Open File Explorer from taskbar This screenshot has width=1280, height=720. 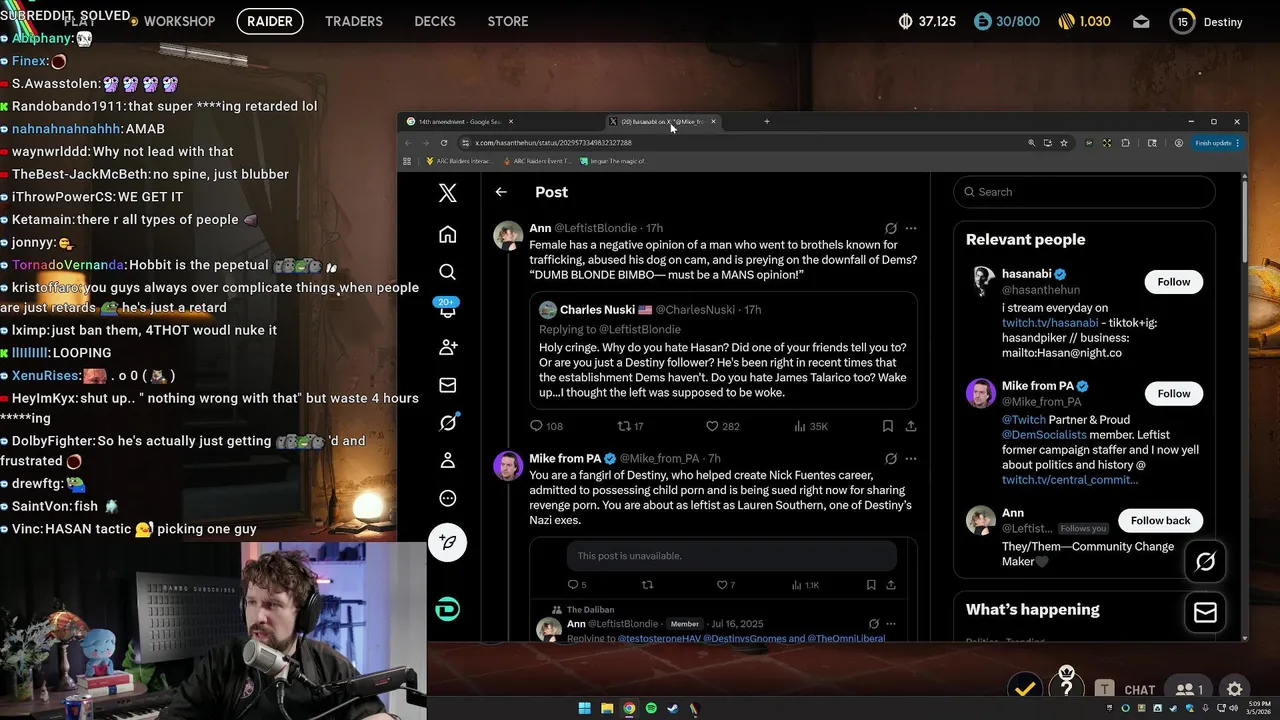(607, 708)
